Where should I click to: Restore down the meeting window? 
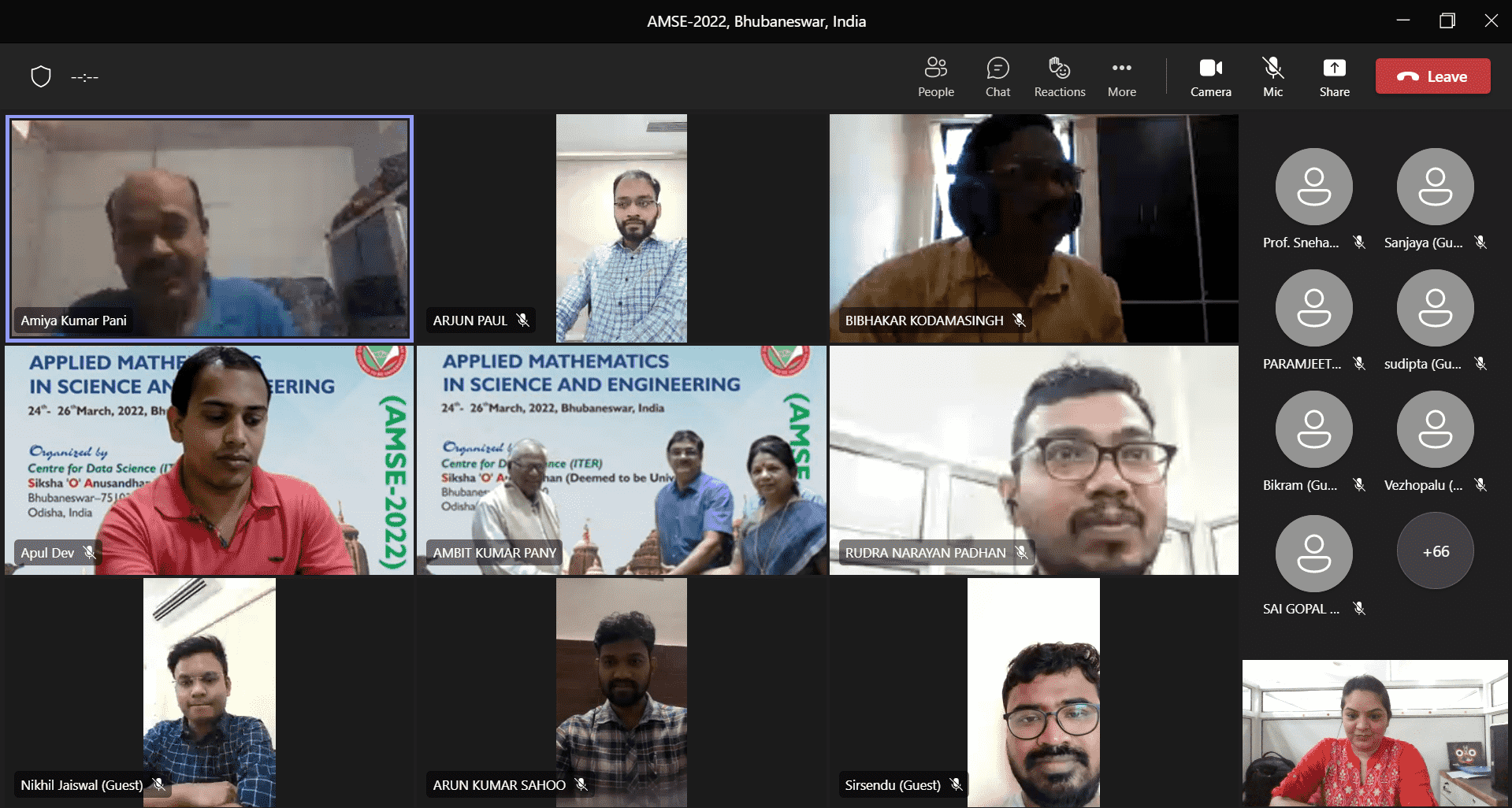[x=1447, y=21]
